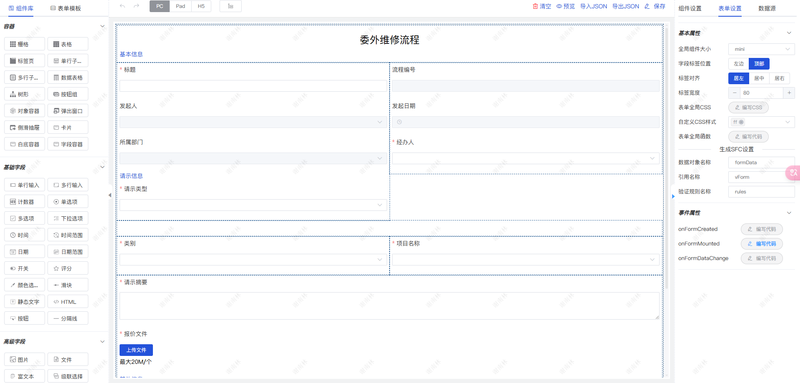The image size is (800, 383).
Task: Undo the last design action
Action: coord(122,6)
